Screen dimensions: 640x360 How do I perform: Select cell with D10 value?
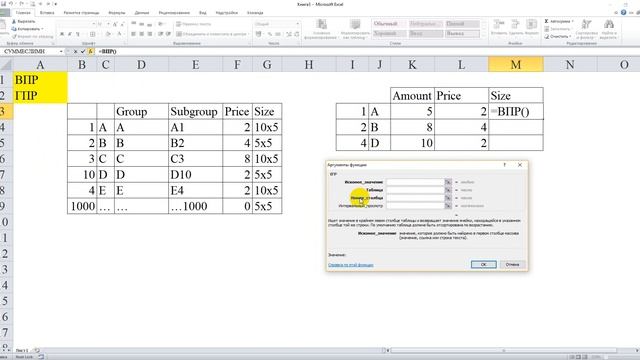(196, 175)
